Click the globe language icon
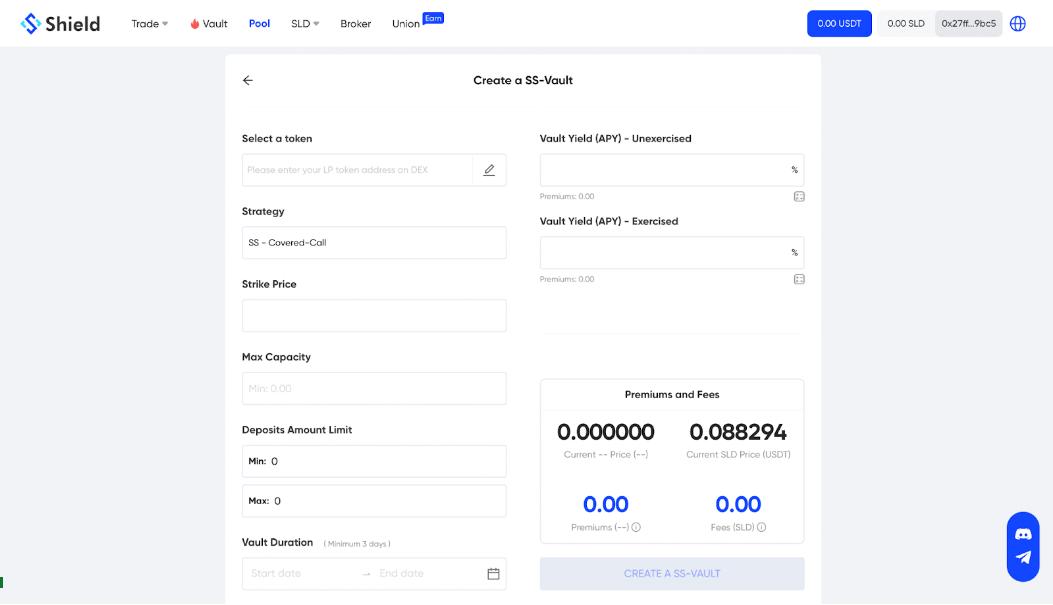 click(1018, 23)
